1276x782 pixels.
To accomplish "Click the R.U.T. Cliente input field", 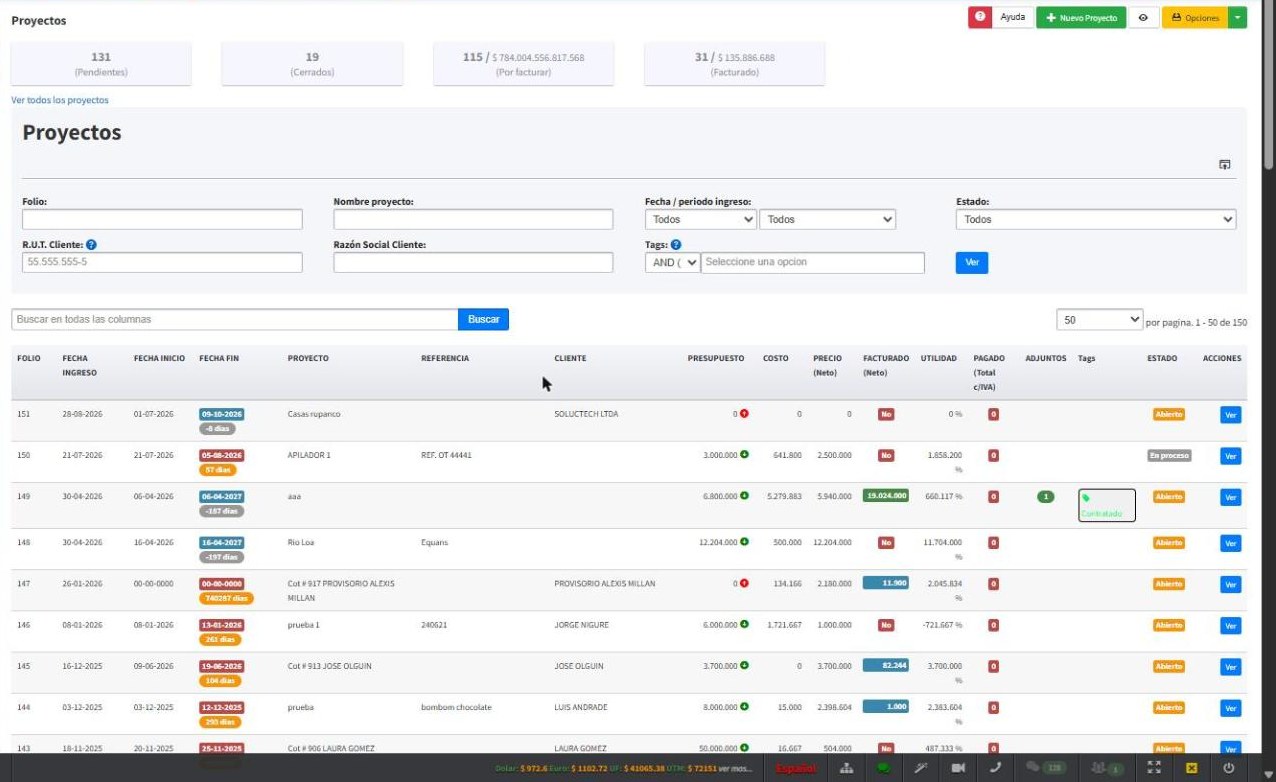I will pos(162,262).
